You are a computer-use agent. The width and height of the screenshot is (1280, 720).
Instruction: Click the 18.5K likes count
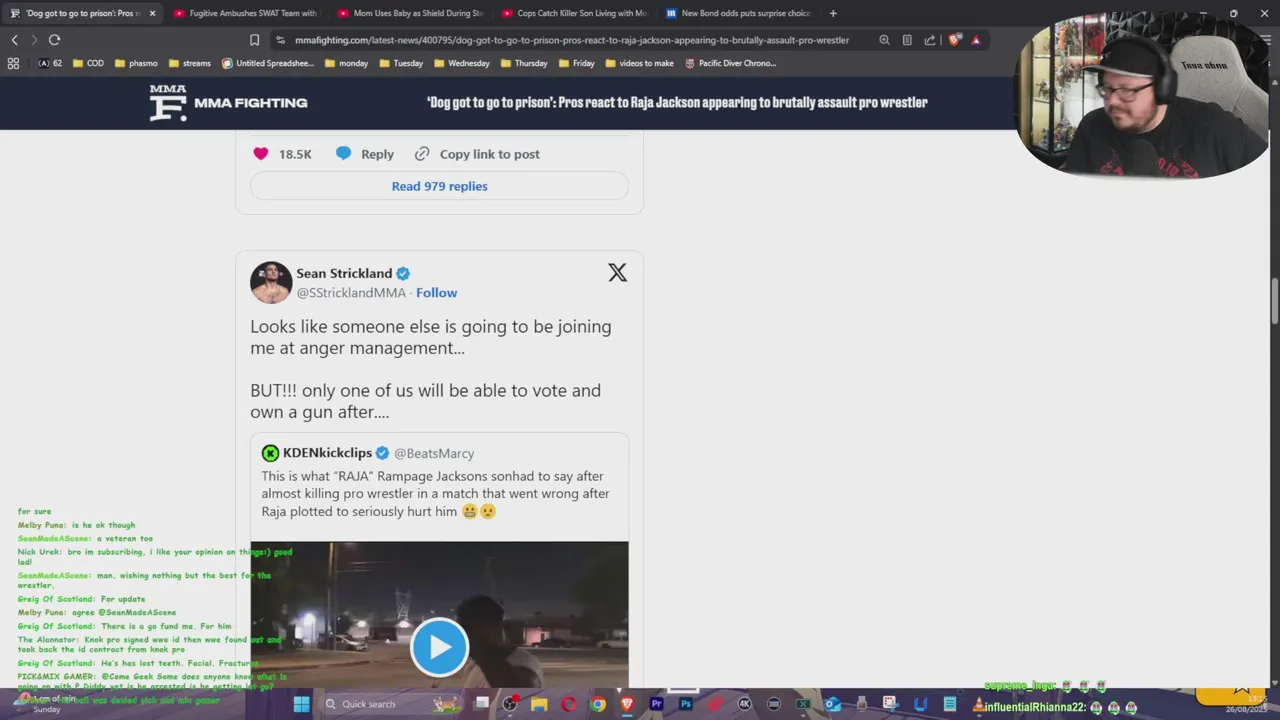tap(295, 154)
